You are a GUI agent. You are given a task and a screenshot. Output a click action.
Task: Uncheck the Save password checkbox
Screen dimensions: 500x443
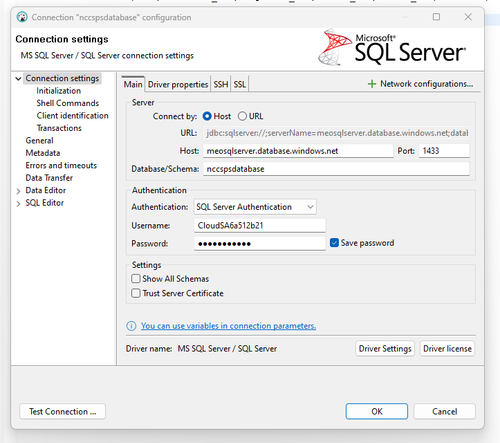click(x=334, y=243)
